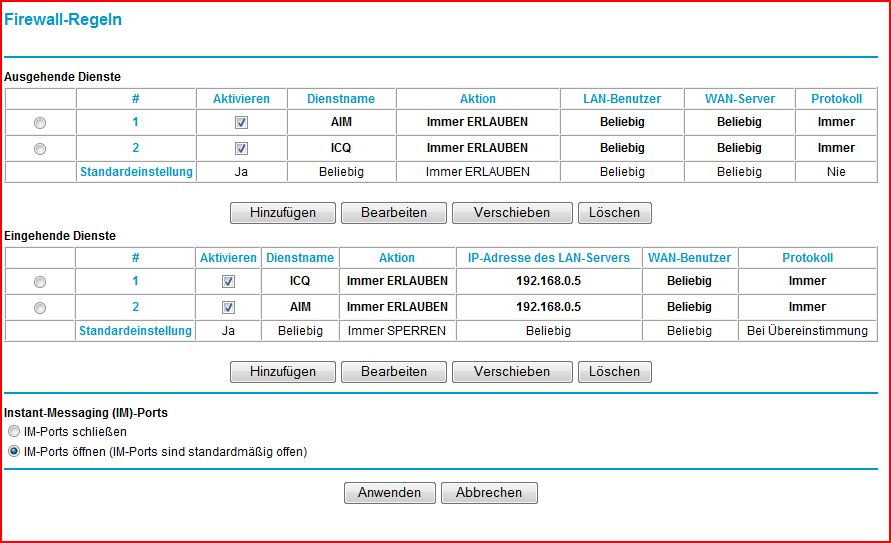Click WAN-Server column header

click(740, 99)
